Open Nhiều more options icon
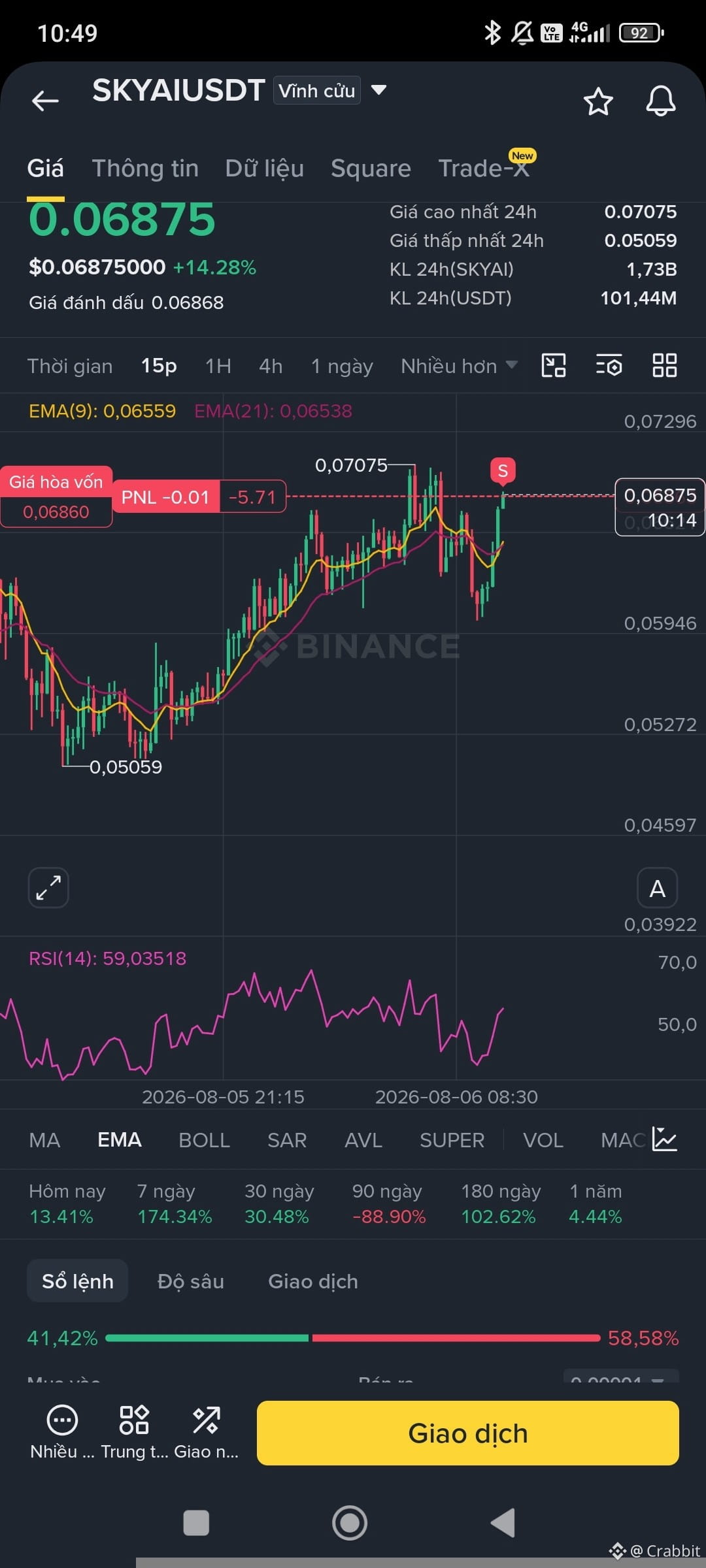The height and width of the screenshot is (1568, 706). (62, 1434)
